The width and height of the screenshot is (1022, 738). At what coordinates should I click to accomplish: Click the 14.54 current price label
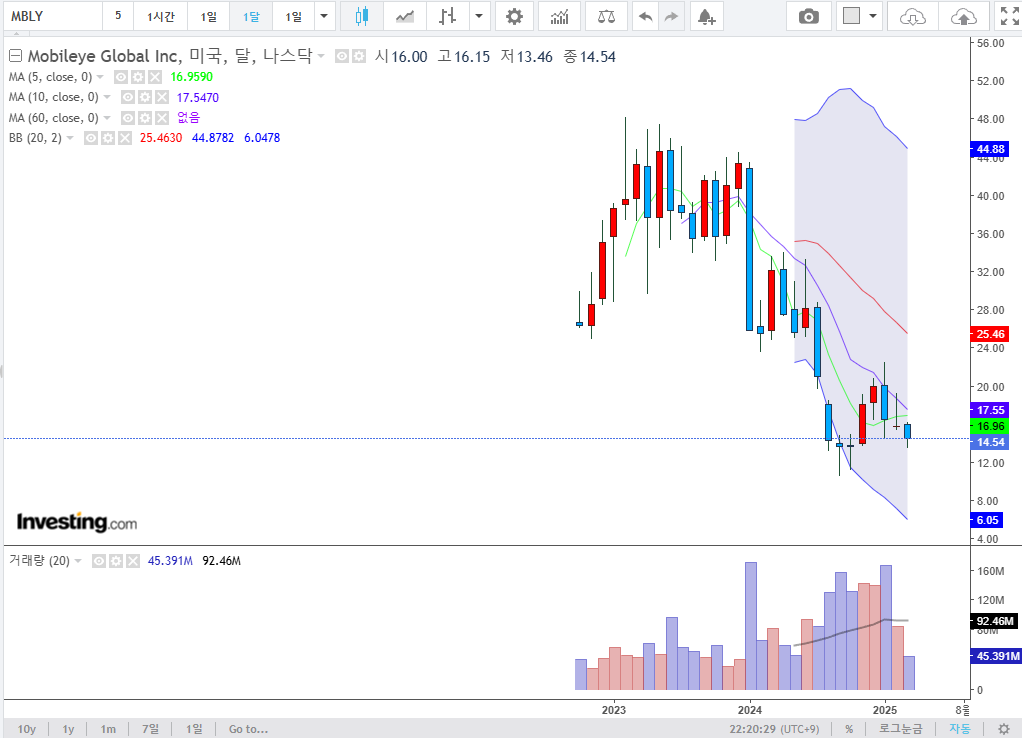click(x=990, y=442)
